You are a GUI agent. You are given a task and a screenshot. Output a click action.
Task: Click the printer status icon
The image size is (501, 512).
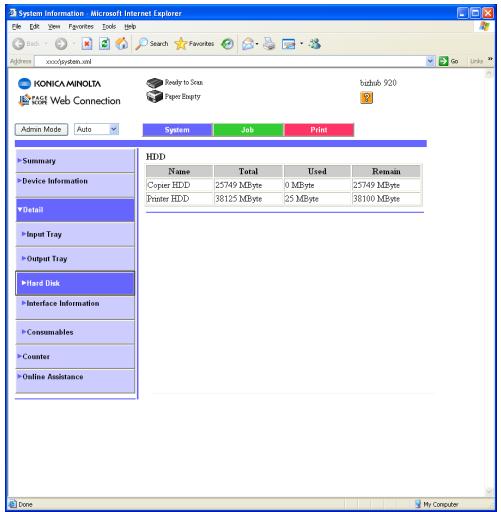click(x=154, y=96)
